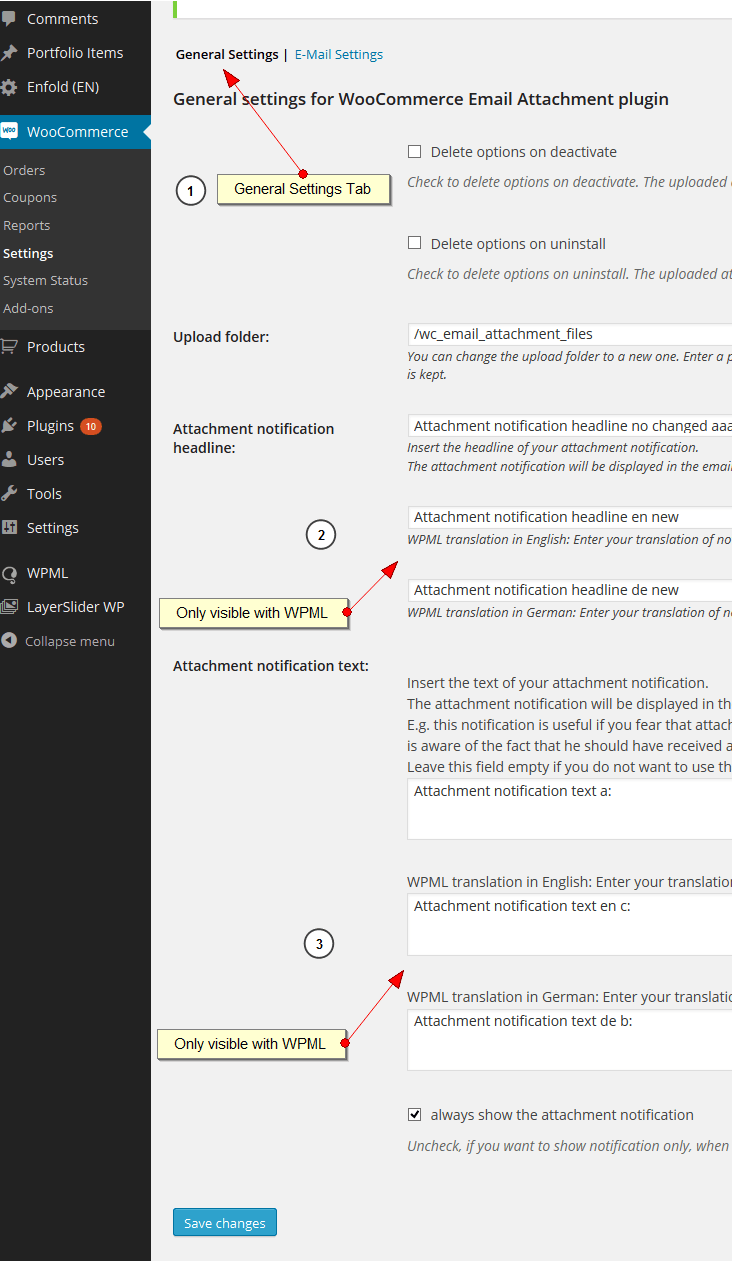Select the WooCommerce menu entry
Screen dimensions: 732x1261
tap(75, 131)
